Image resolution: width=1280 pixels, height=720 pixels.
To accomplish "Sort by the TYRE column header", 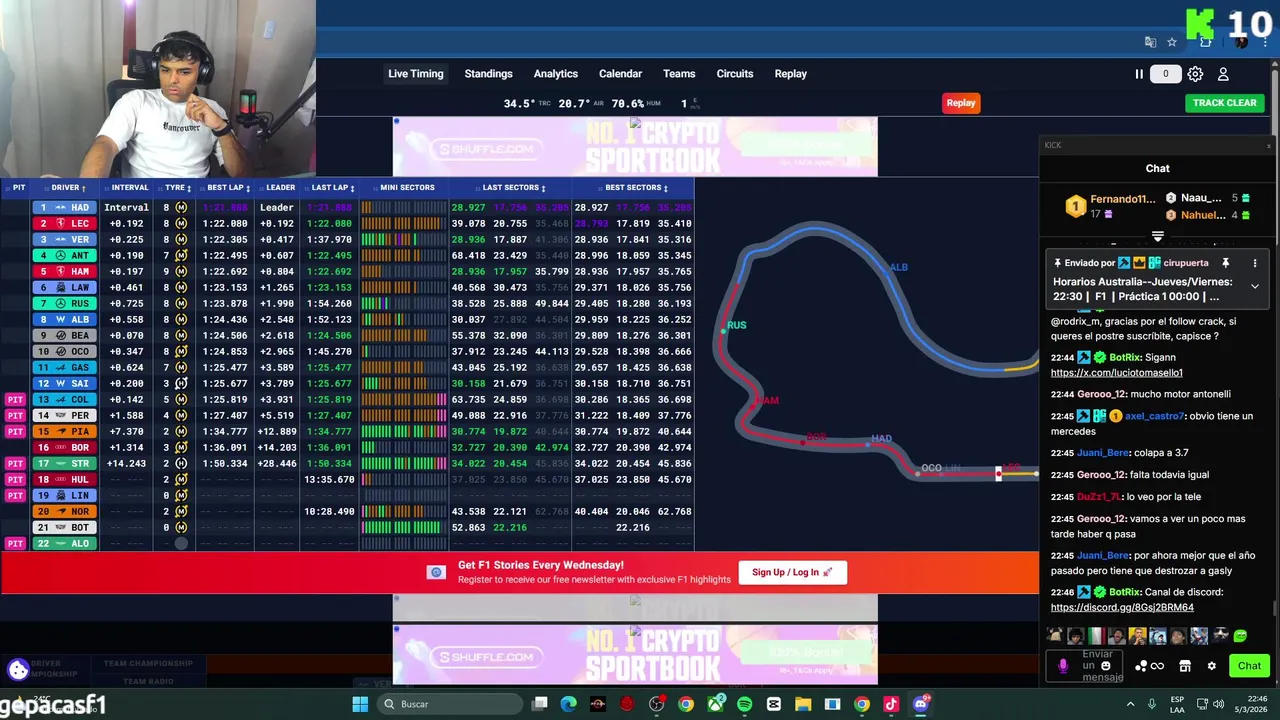I will click(x=178, y=188).
